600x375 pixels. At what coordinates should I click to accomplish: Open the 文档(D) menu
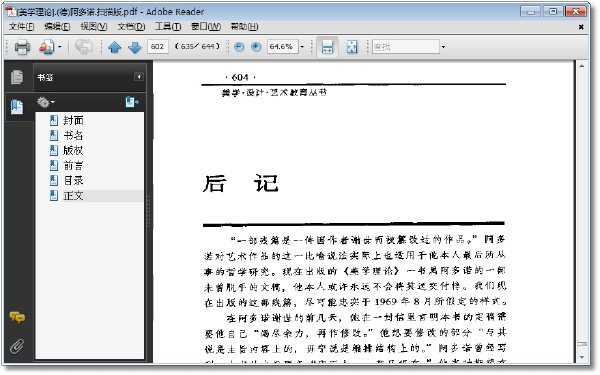(x=131, y=26)
